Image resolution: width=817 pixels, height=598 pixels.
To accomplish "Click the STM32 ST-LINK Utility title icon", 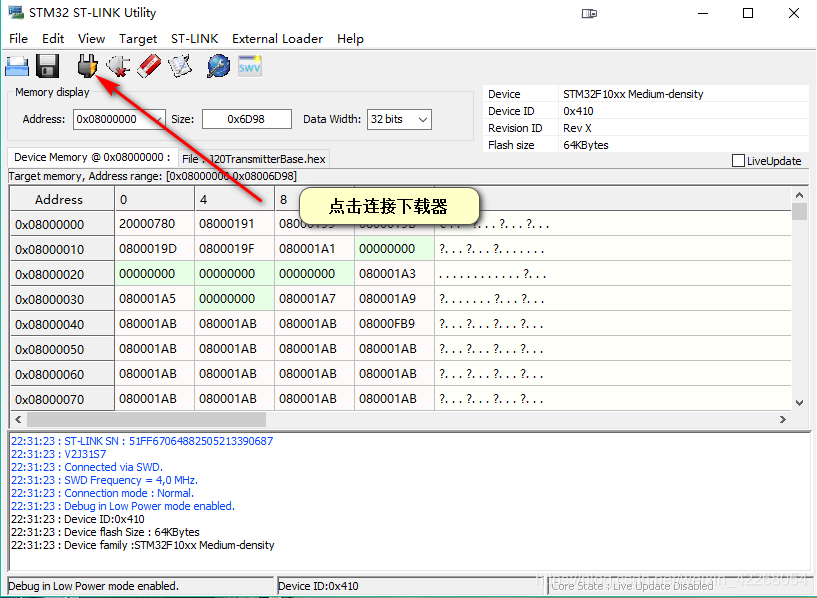I will (x=16, y=13).
